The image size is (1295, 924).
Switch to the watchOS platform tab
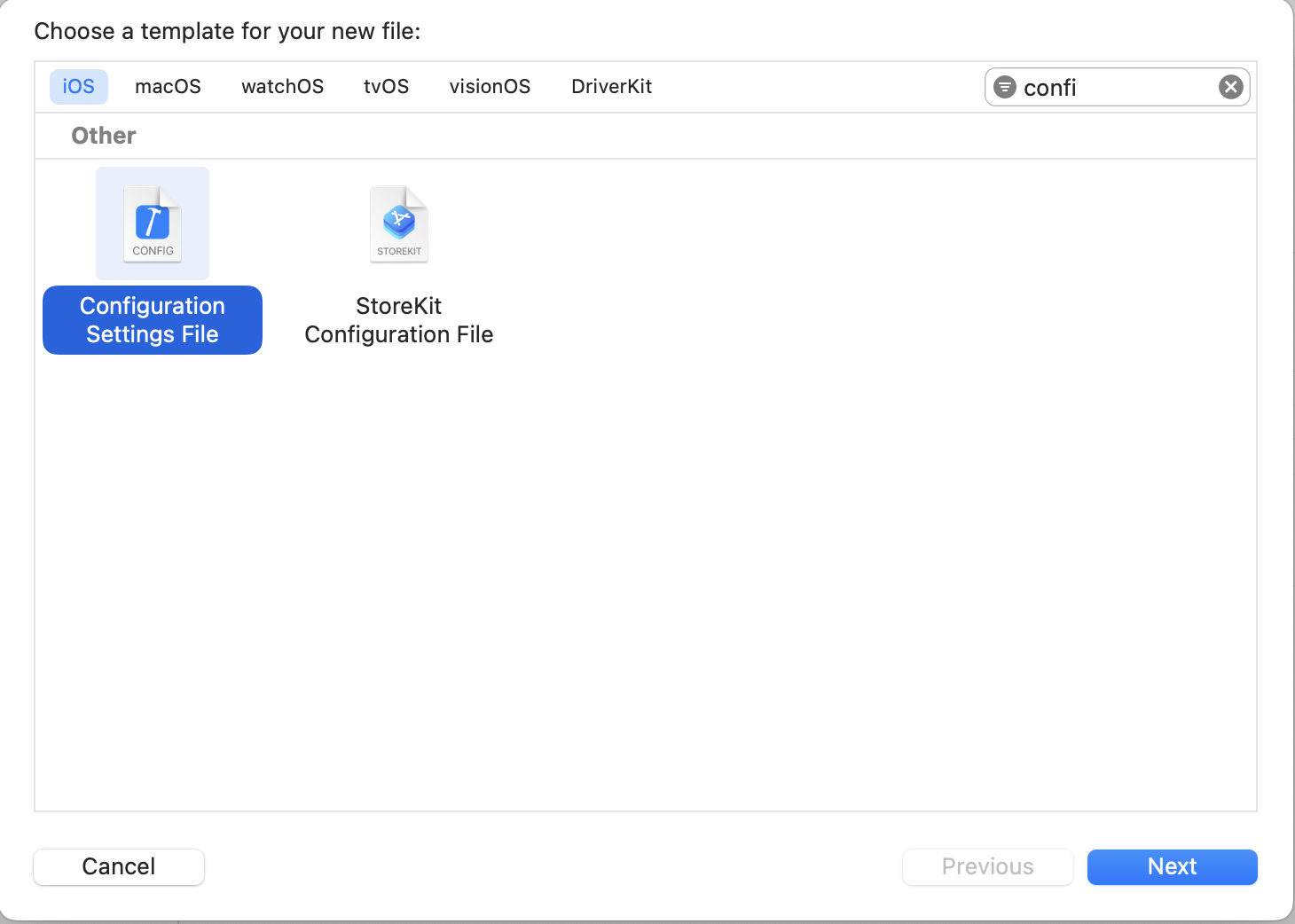283,87
